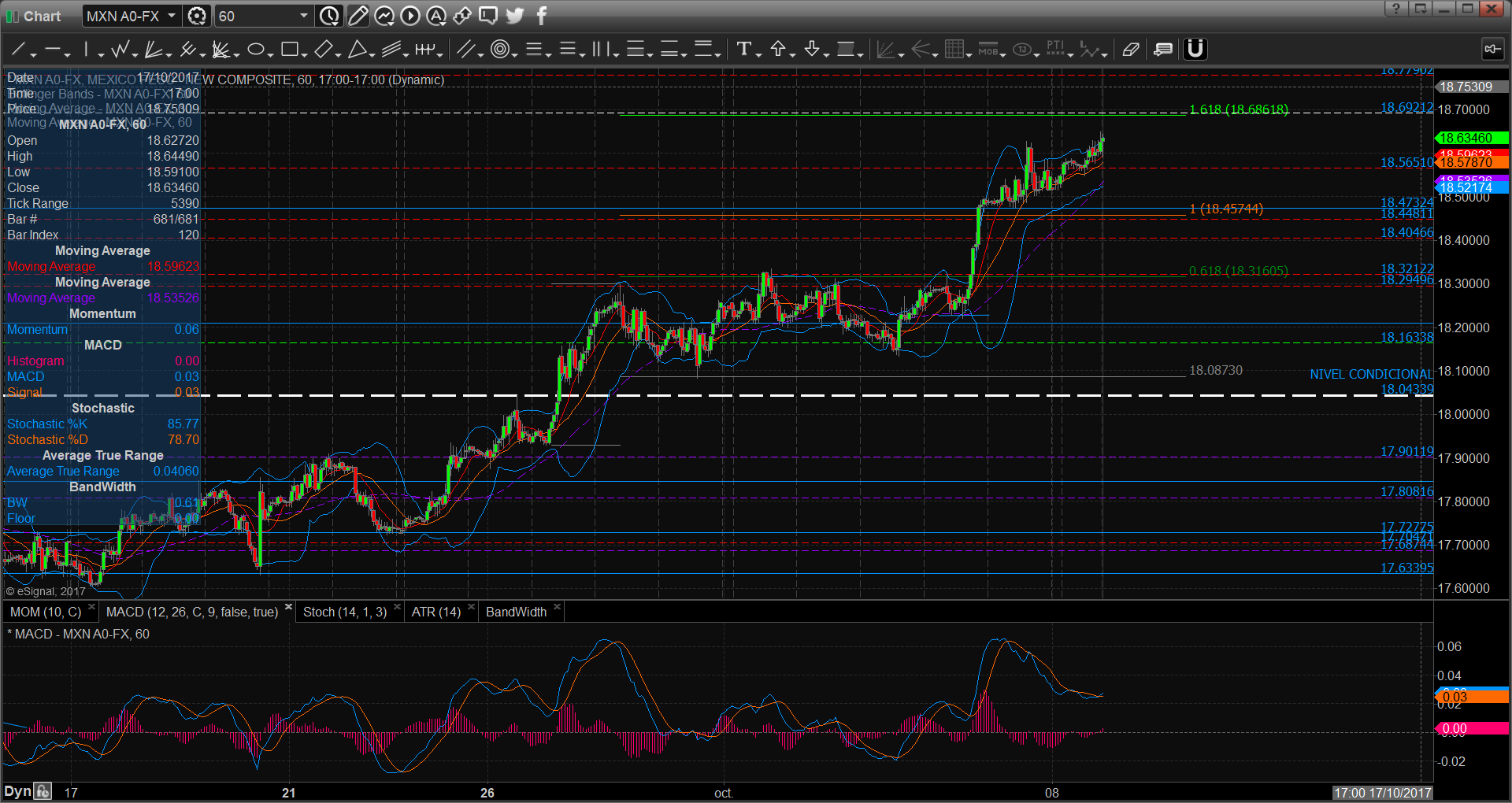This screenshot has height=803, width=1512.
Task: Open the chart settings gear icon
Action: coord(198,16)
